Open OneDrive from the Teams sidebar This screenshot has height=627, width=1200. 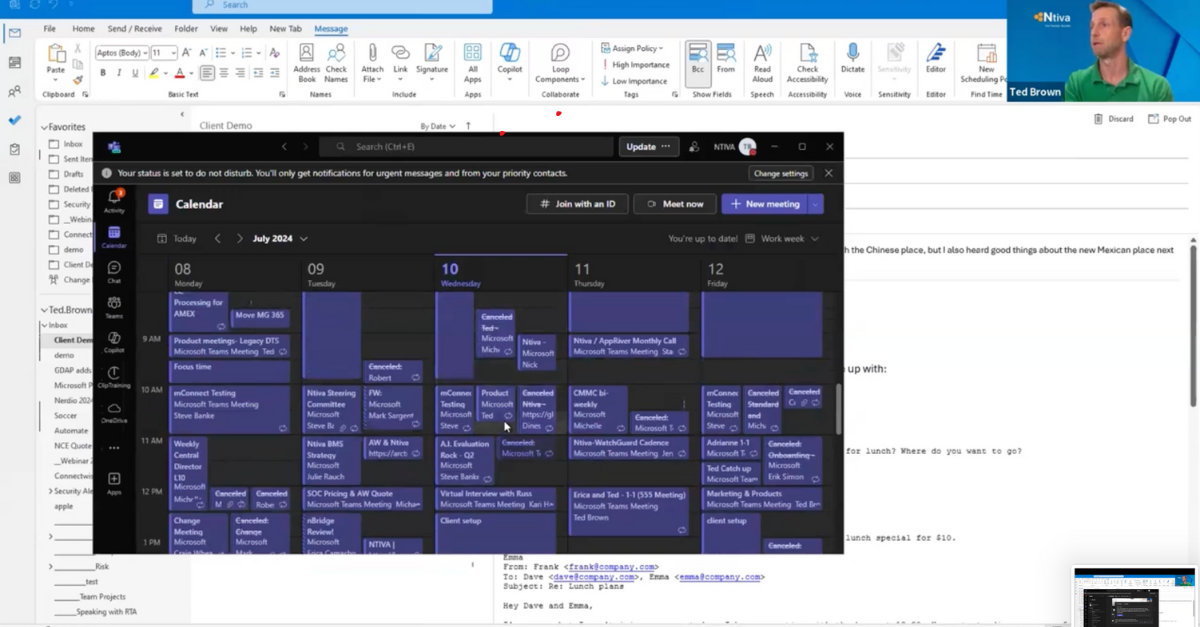click(x=114, y=407)
